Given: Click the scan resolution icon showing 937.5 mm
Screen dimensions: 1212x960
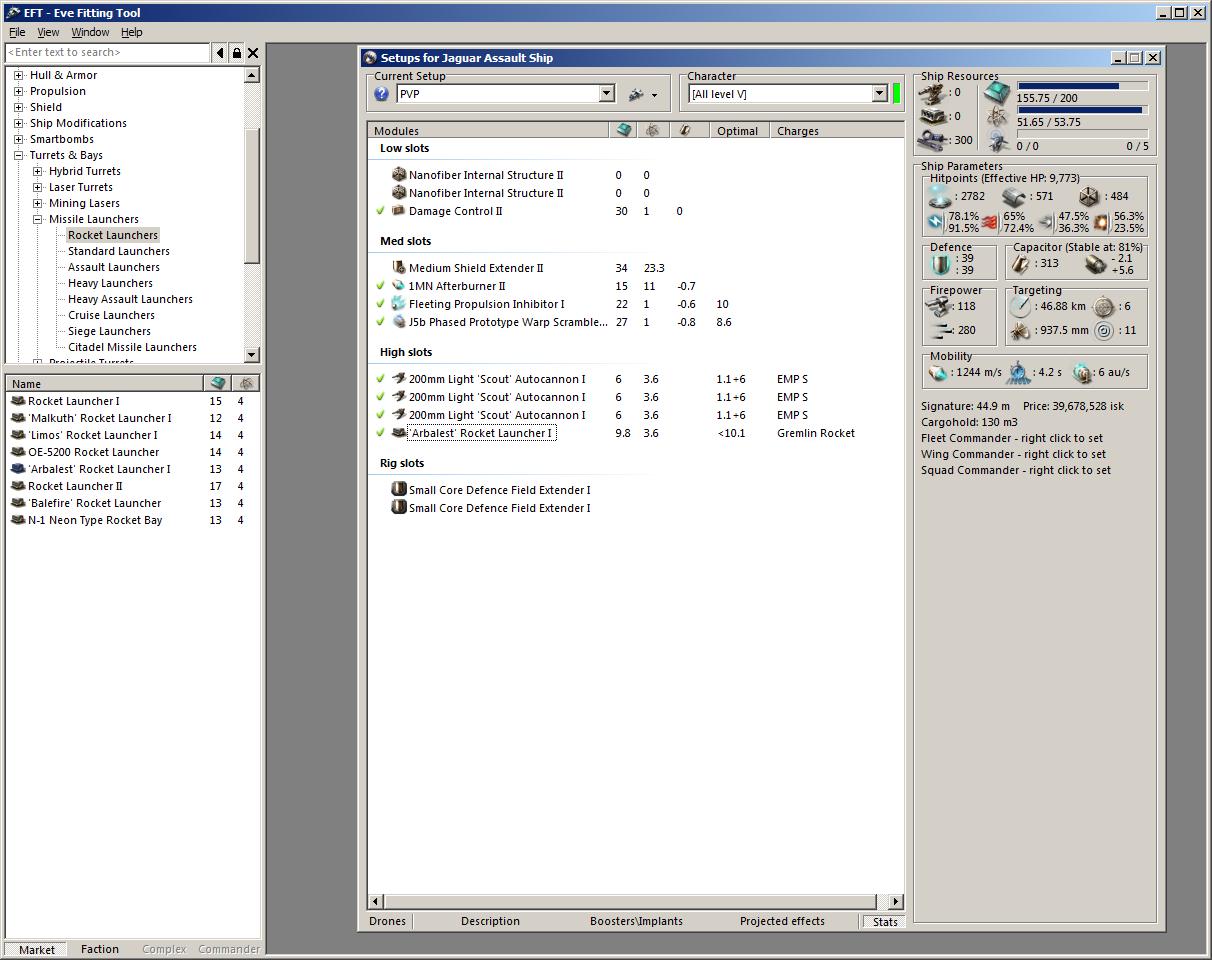Looking at the screenshot, I should (x=1021, y=331).
